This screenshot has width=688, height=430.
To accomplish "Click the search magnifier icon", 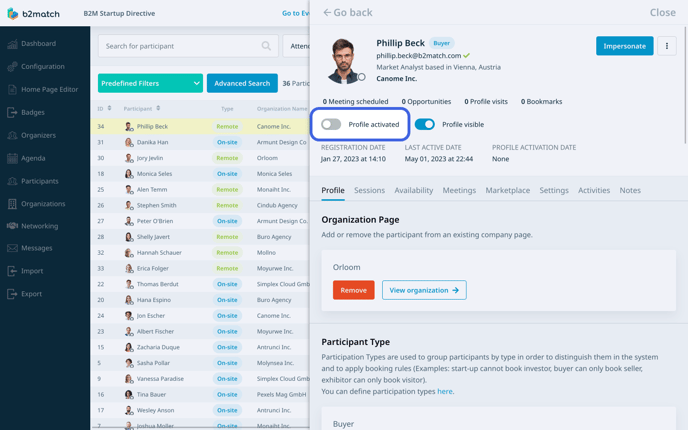I will click(266, 46).
